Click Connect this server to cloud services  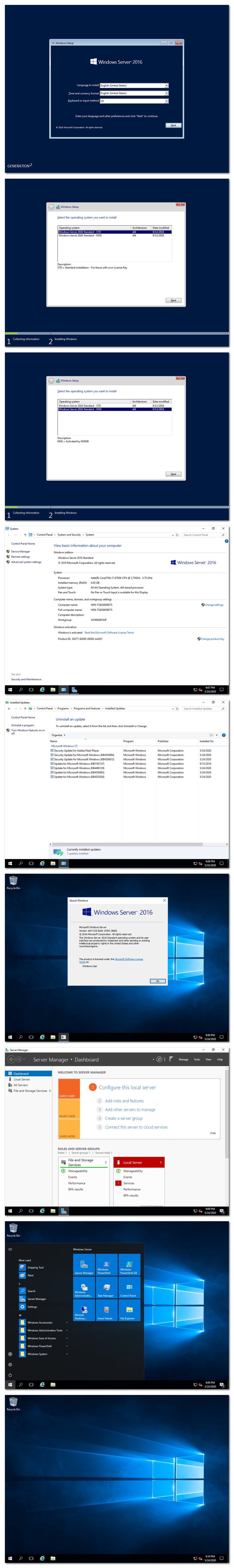pos(136,1127)
